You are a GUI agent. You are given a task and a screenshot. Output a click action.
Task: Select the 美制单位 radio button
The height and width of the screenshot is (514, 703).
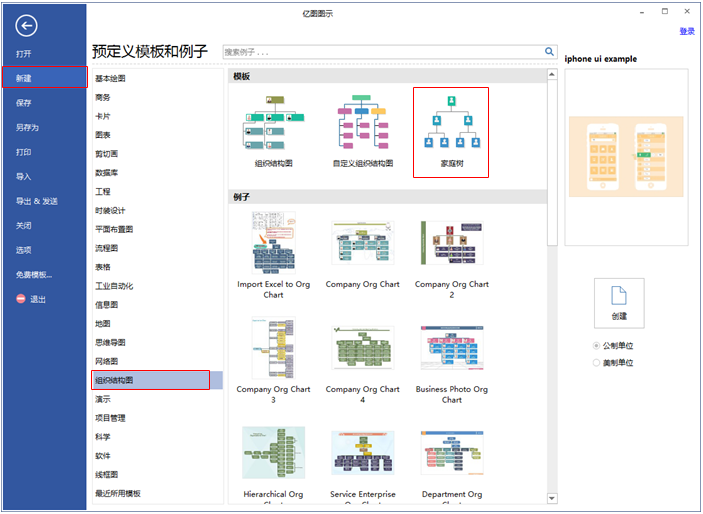pyautogui.click(x=596, y=362)
